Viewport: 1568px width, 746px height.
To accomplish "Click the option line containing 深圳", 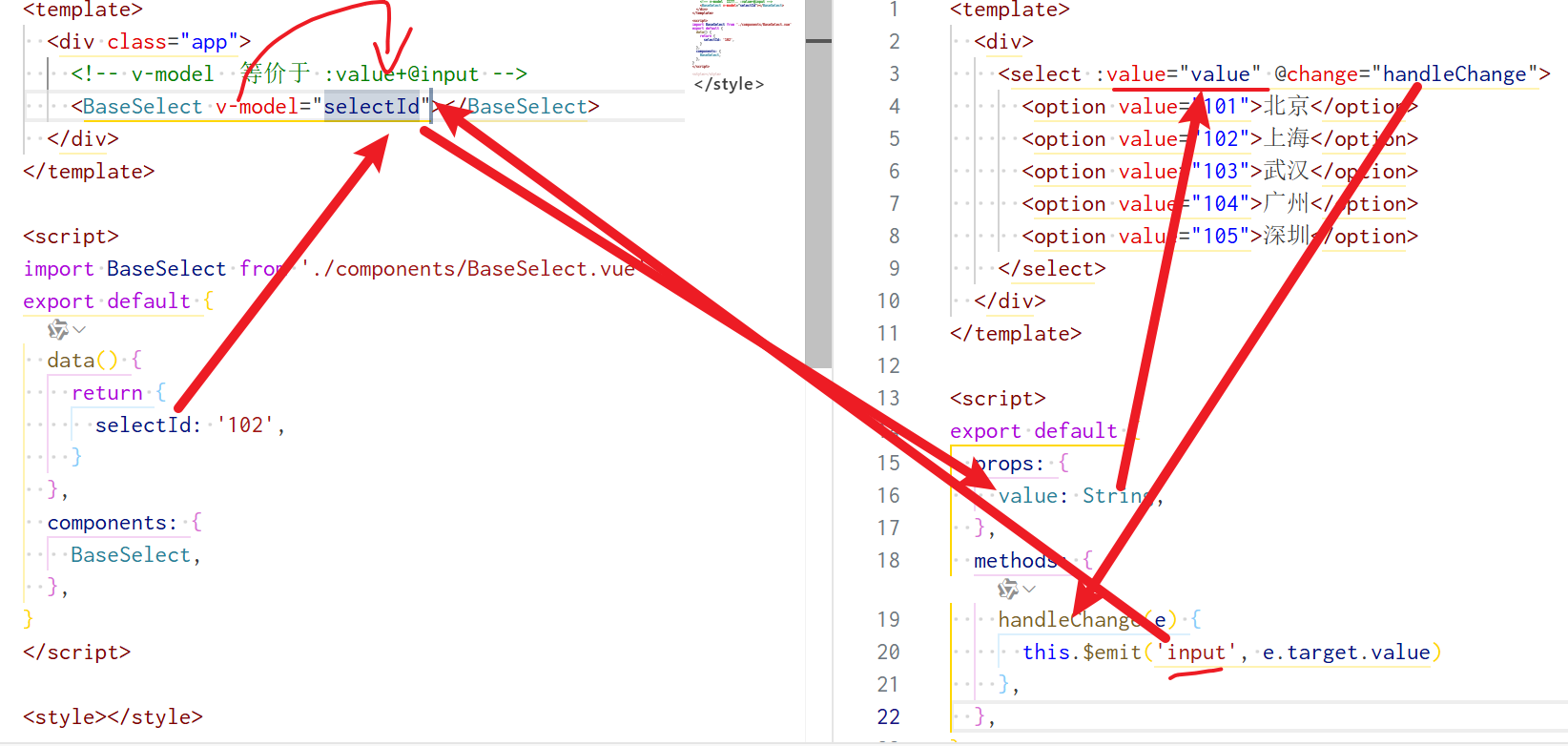I will (x=1220, y=236).
